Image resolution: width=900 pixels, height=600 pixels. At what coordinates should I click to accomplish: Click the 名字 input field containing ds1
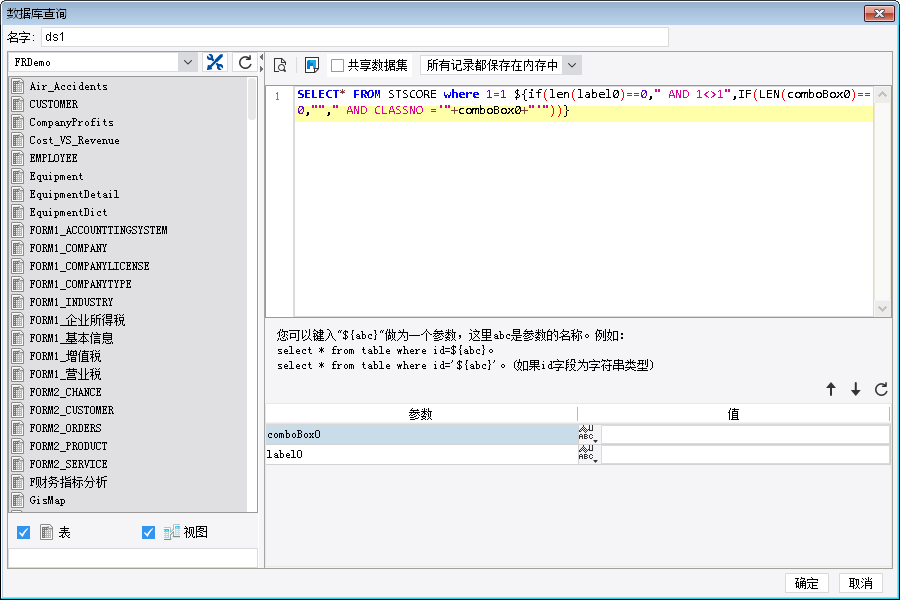coord(355,37)
